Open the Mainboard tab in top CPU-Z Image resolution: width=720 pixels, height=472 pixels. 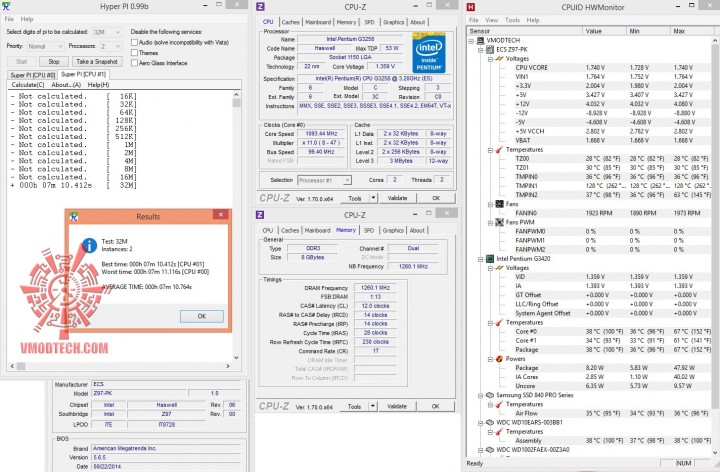[x=318, y=22]
